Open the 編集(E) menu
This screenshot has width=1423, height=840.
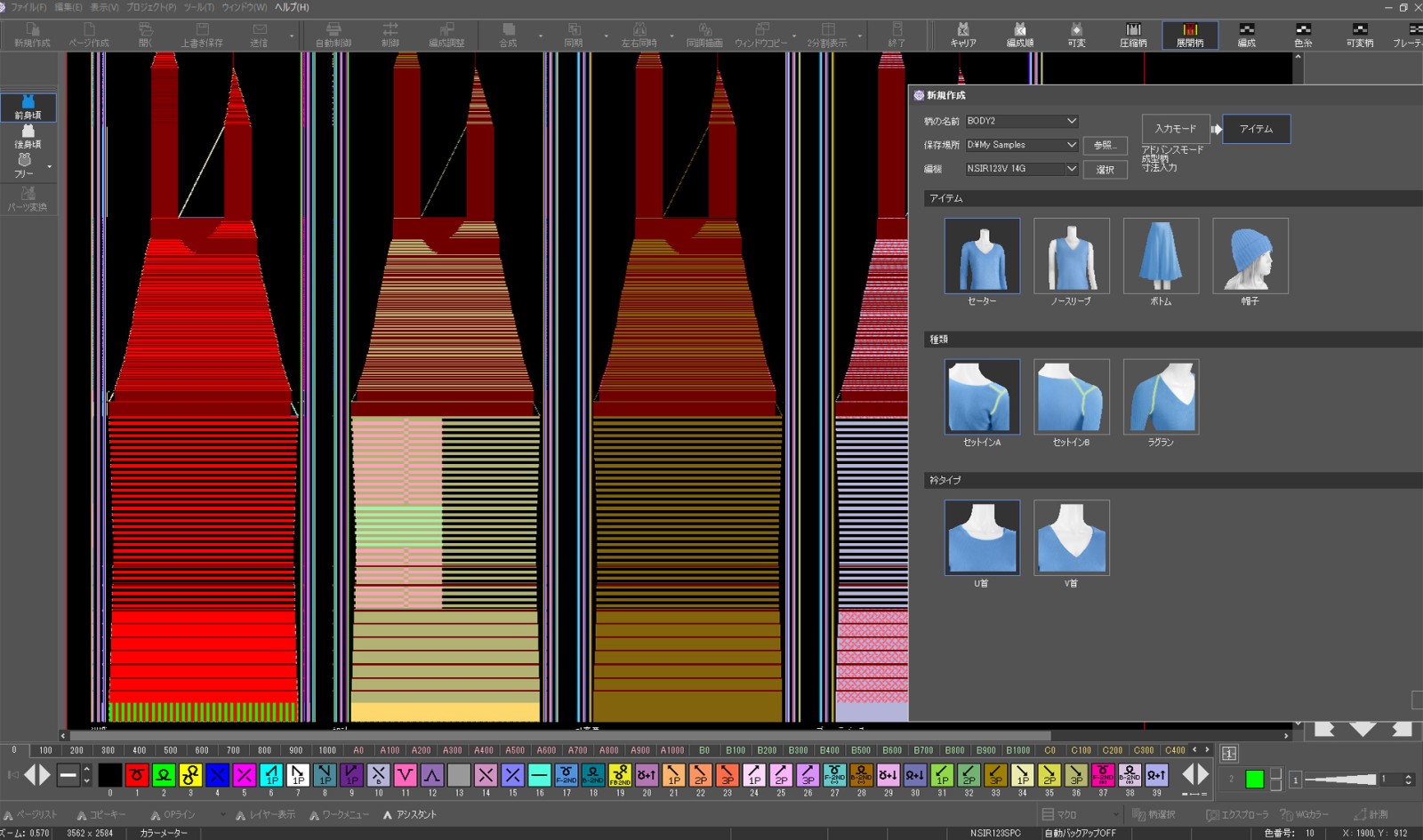pyautogui.click(x=68, y=7)
